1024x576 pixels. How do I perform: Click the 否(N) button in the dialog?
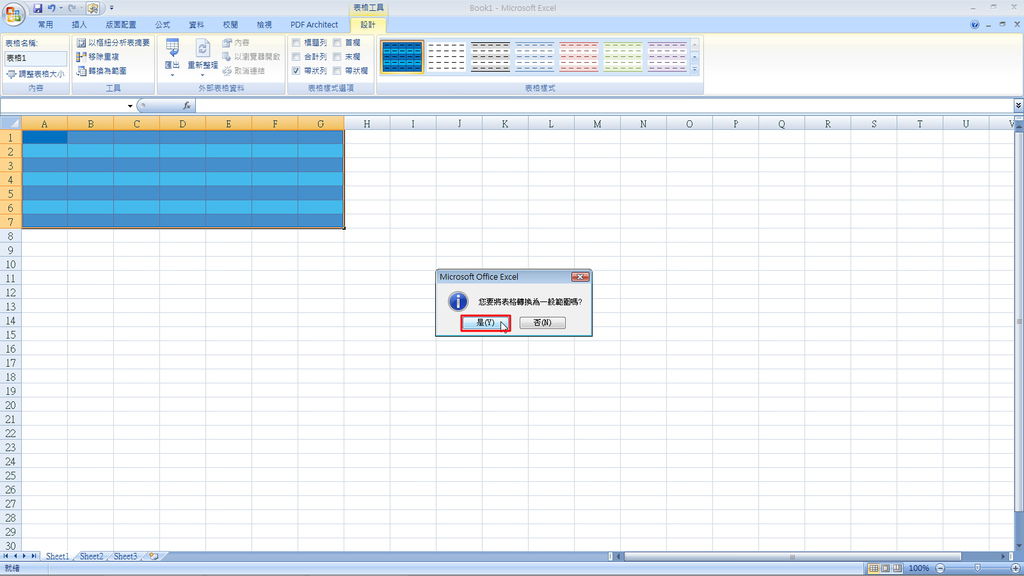[x=542, y=323]
